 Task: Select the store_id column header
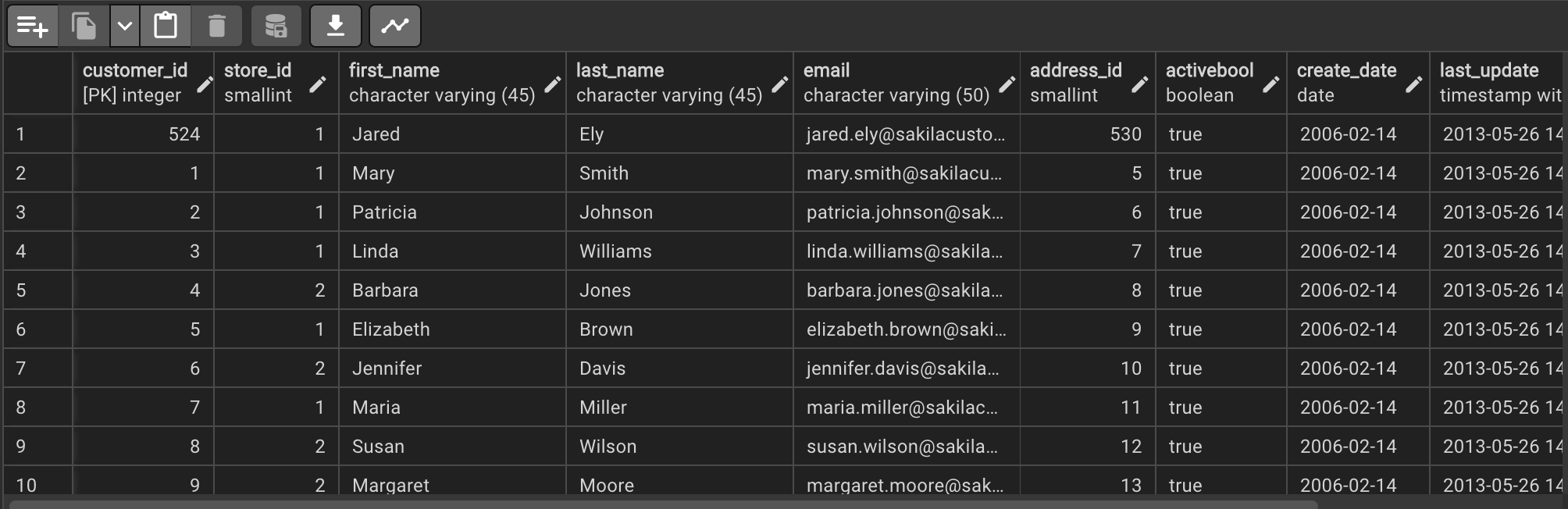276,83
